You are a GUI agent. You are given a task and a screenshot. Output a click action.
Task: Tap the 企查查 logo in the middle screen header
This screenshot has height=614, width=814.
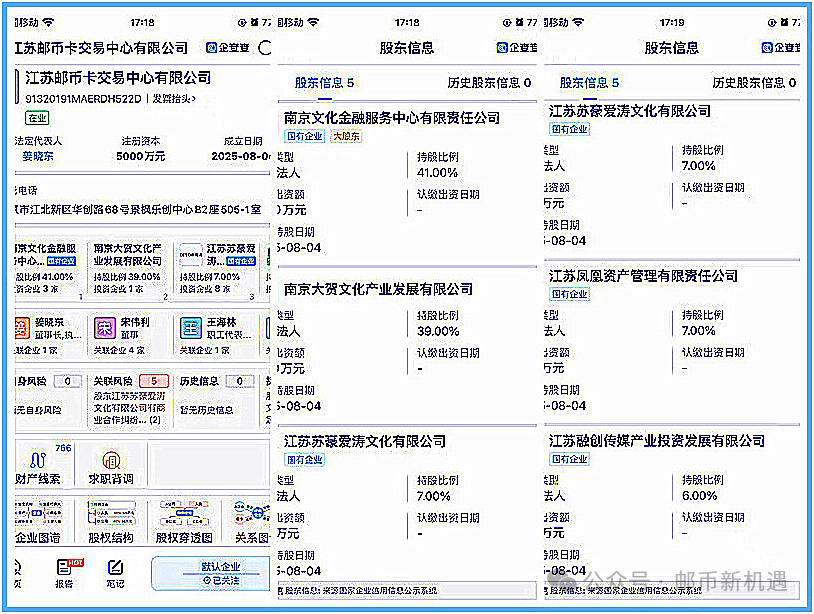pyautogui.click(x=517, y=48)
